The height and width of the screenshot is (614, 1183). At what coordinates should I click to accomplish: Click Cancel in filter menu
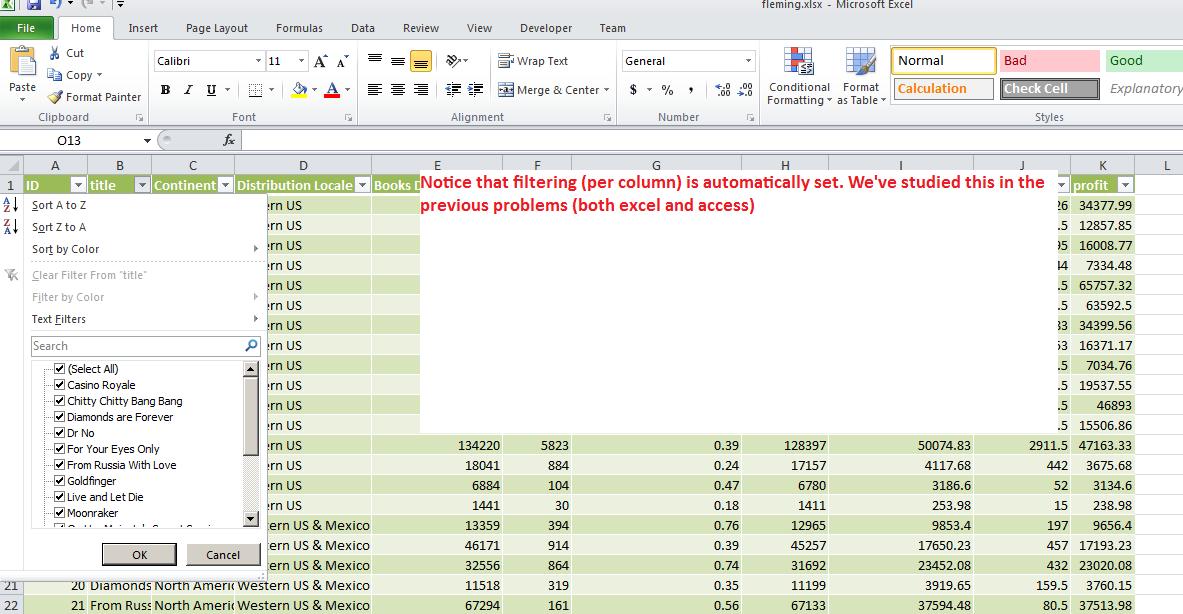tap(223, 554)
